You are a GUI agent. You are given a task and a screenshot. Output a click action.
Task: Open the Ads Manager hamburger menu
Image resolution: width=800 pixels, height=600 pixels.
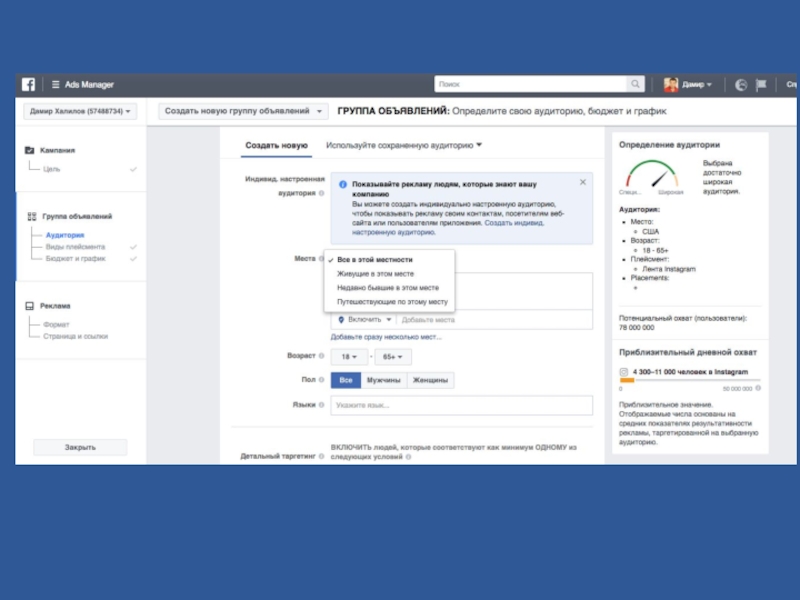[56, 85]
